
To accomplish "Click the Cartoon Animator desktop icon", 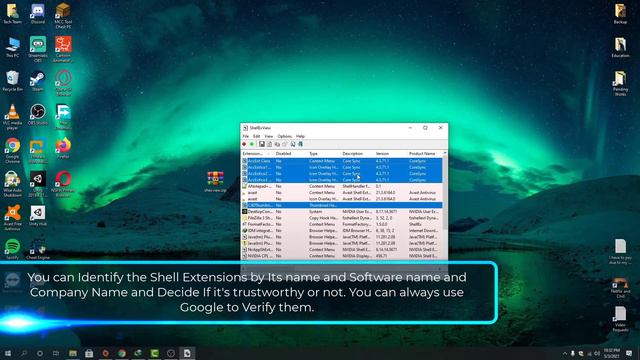I will pyautogui.click(x=63, y=49).
